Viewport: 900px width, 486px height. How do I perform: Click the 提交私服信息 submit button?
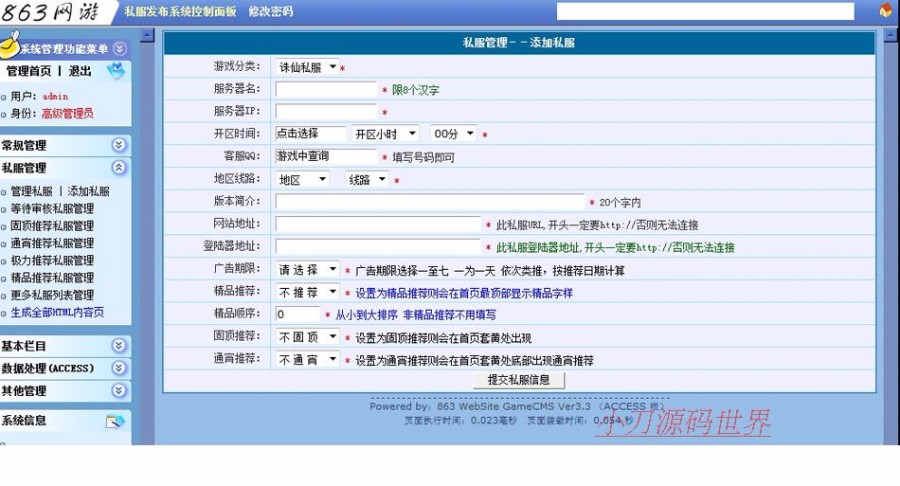[519, 380]
